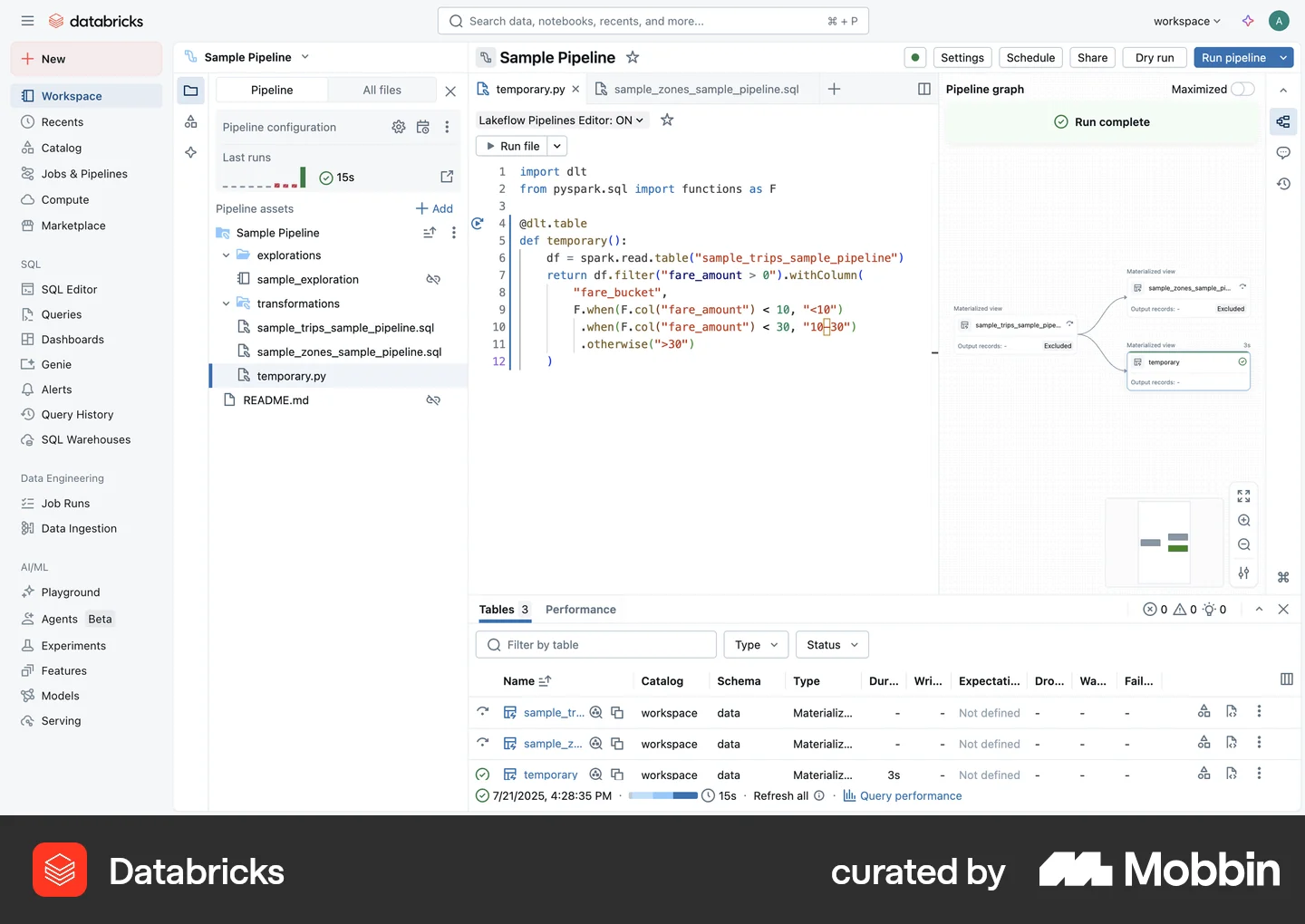Open the Status filter dropdown
The width and height of the screenshot is (1305, 924).
pos(833,645)
